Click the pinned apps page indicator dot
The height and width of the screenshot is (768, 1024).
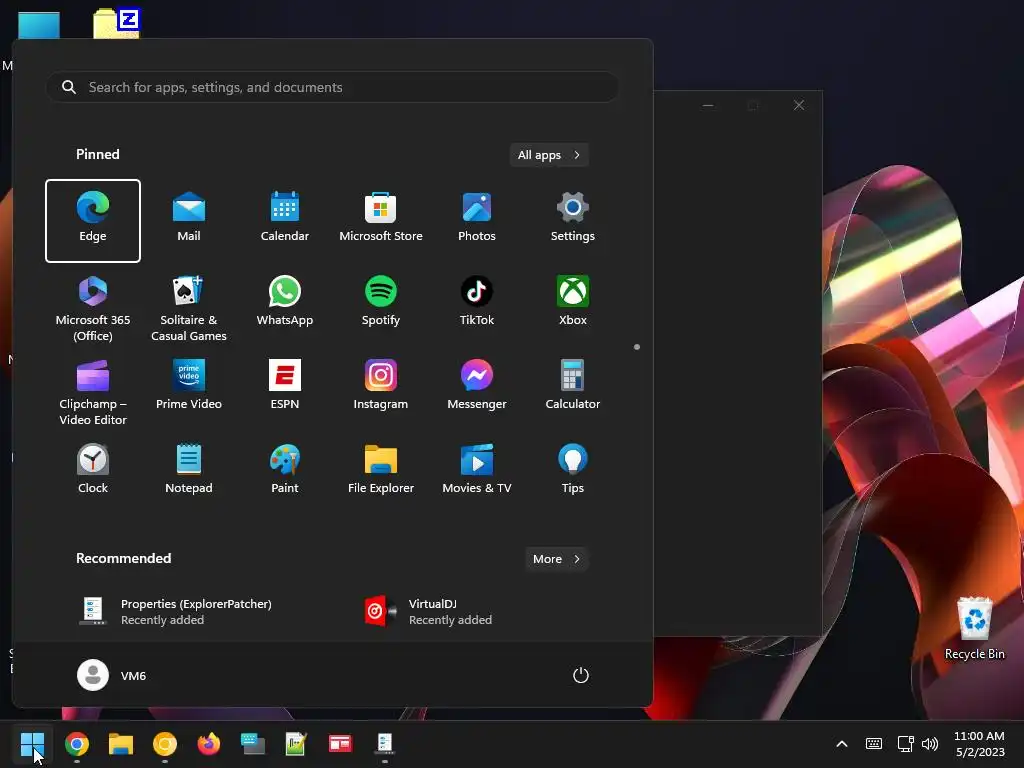pos(637,347)
